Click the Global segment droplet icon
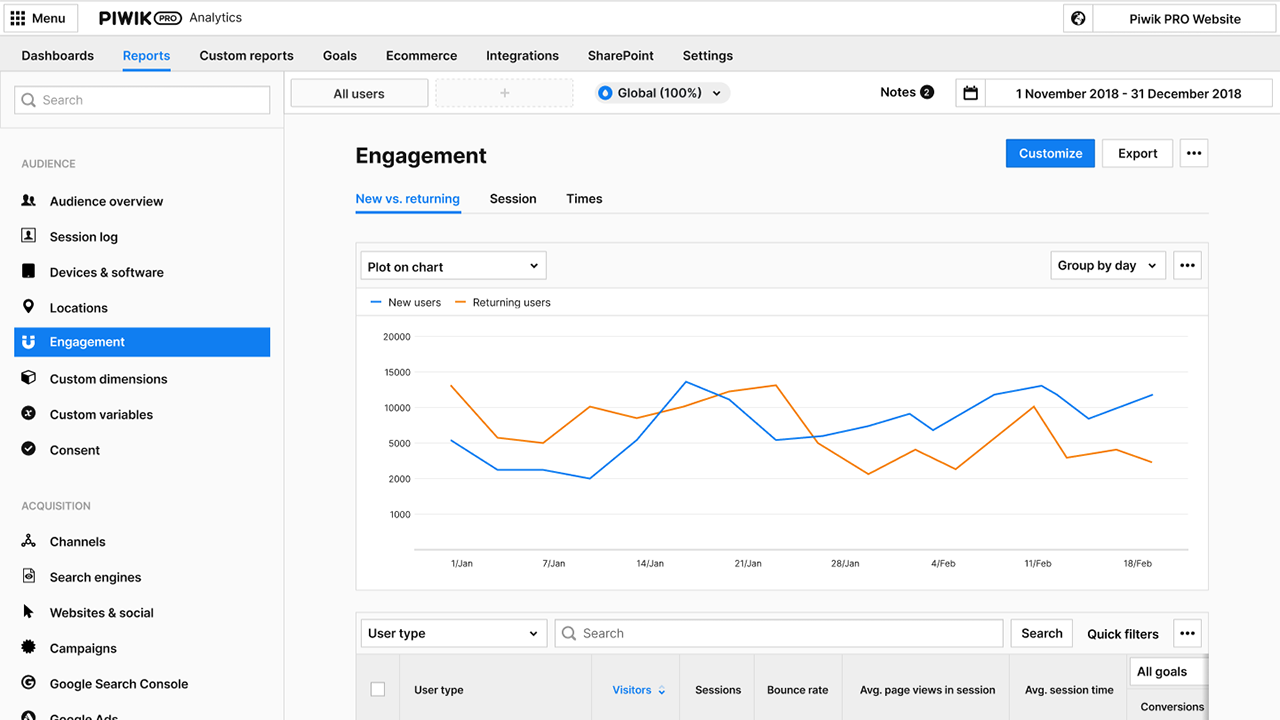The height and width of the screenshot is (720, 1280). pyautogui.click(x=604, y=93)
